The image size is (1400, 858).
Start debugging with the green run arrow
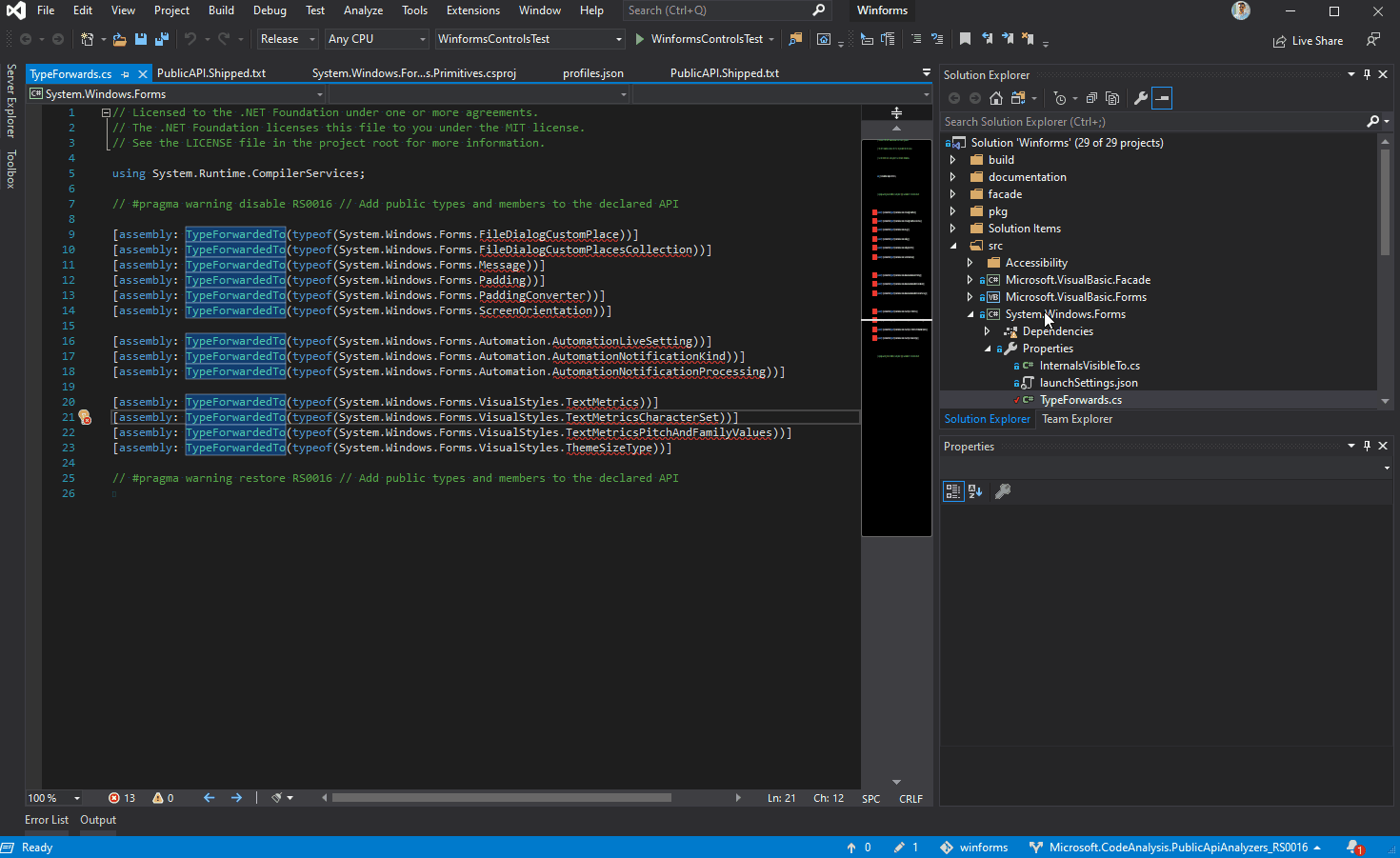[x=639, y=39]
